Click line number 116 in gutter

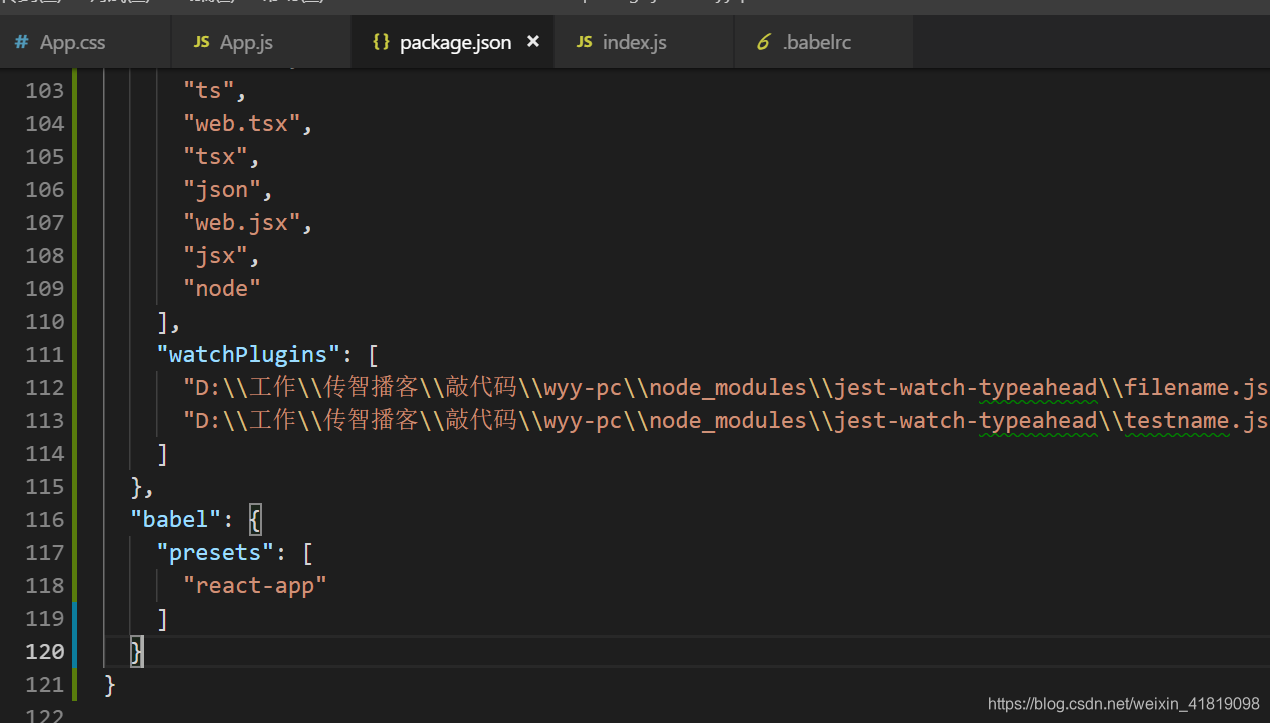point(45,519)
